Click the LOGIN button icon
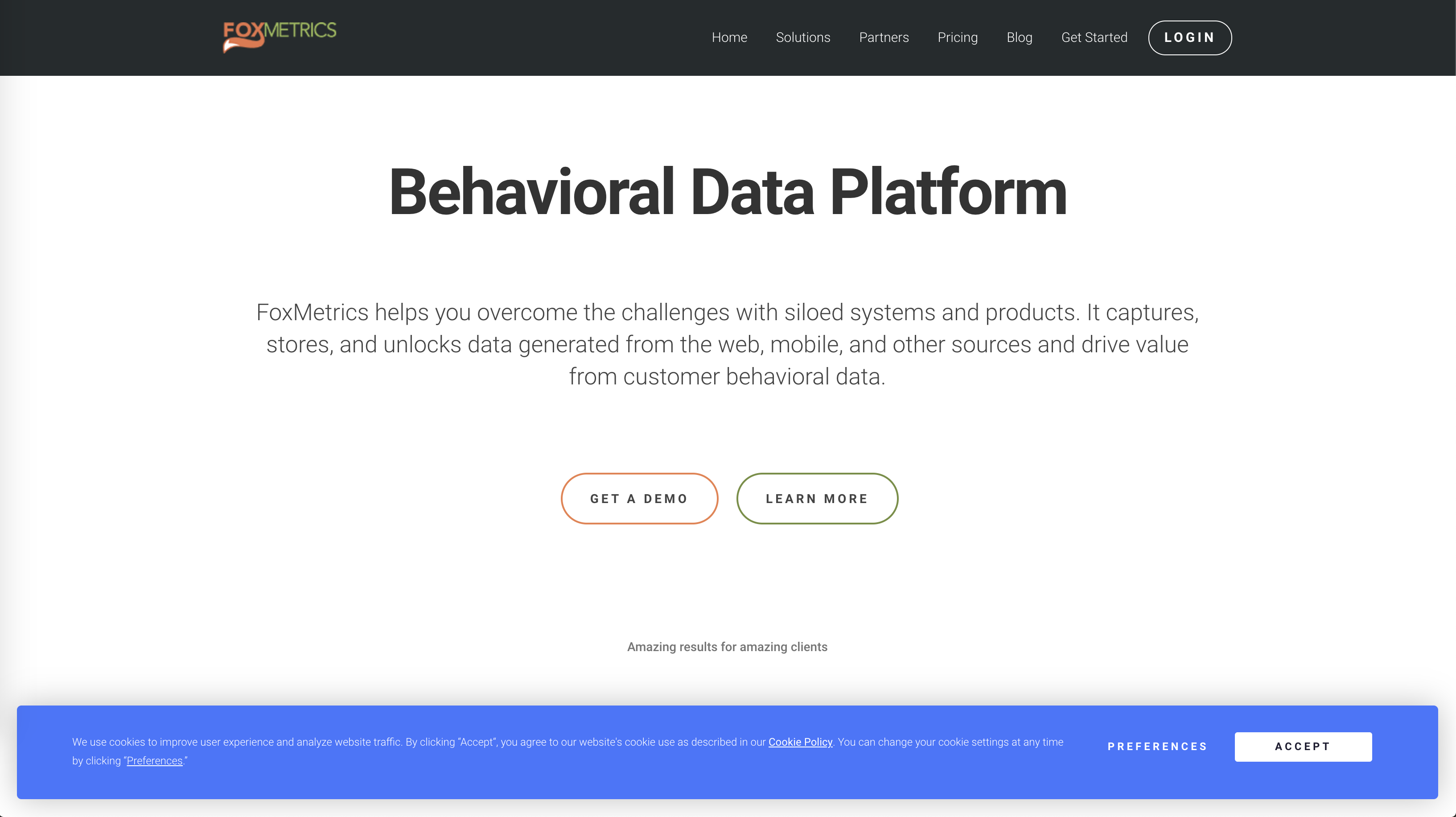 pos(1190,37)
